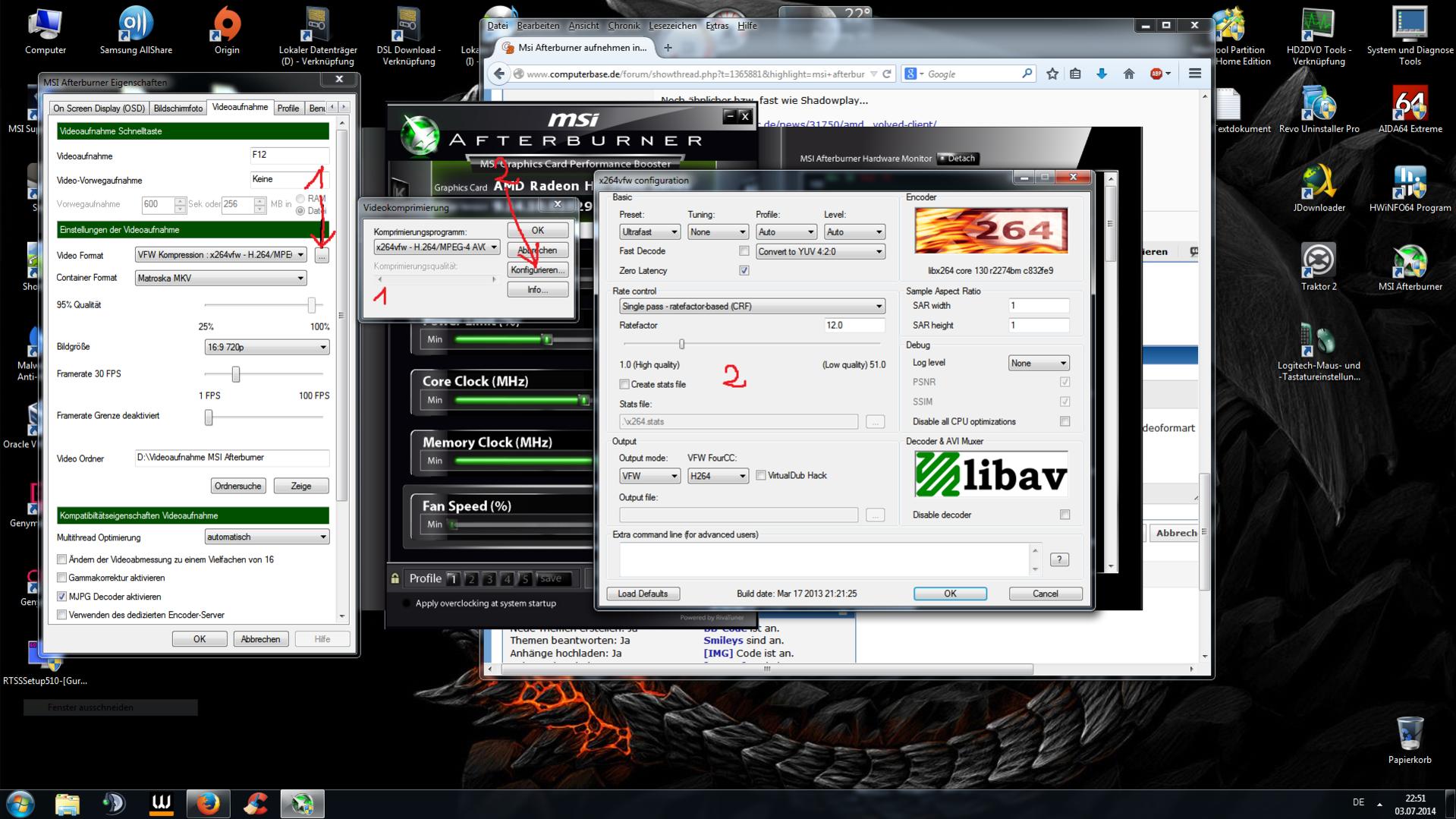Switch to Bildschirmfoto tab
Screen dimensions: 1456x819
coord(178,108)
